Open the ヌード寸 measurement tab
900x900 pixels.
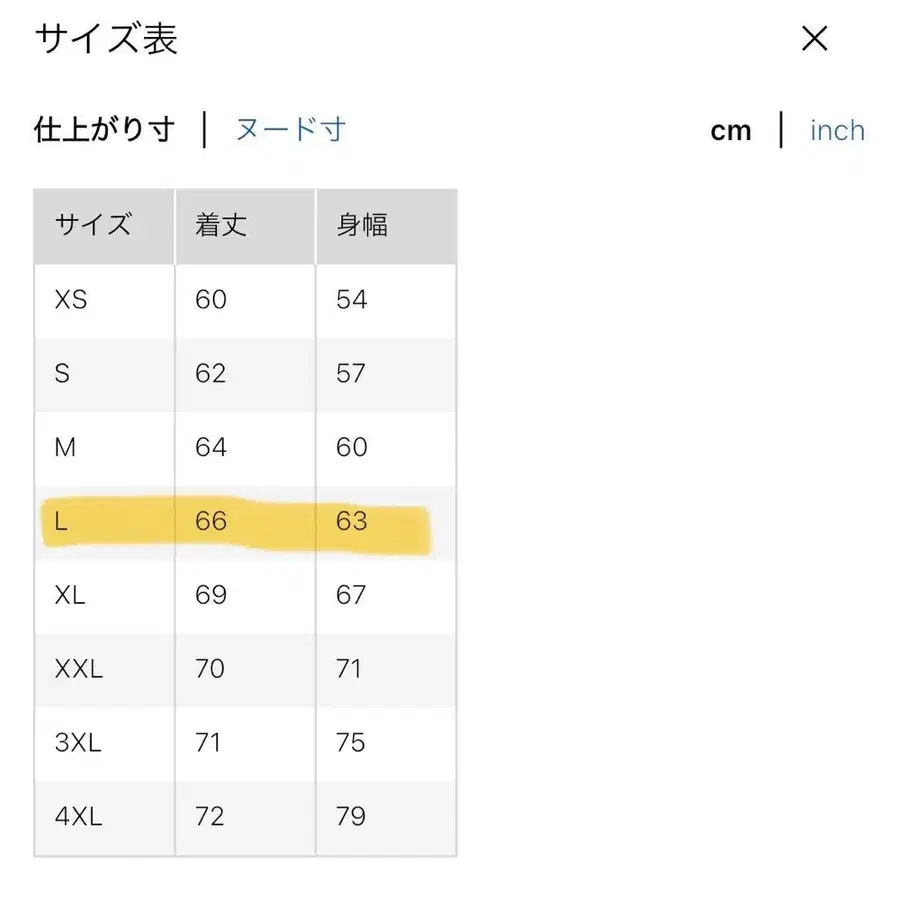pyautogui.click(x=291, y=130)
